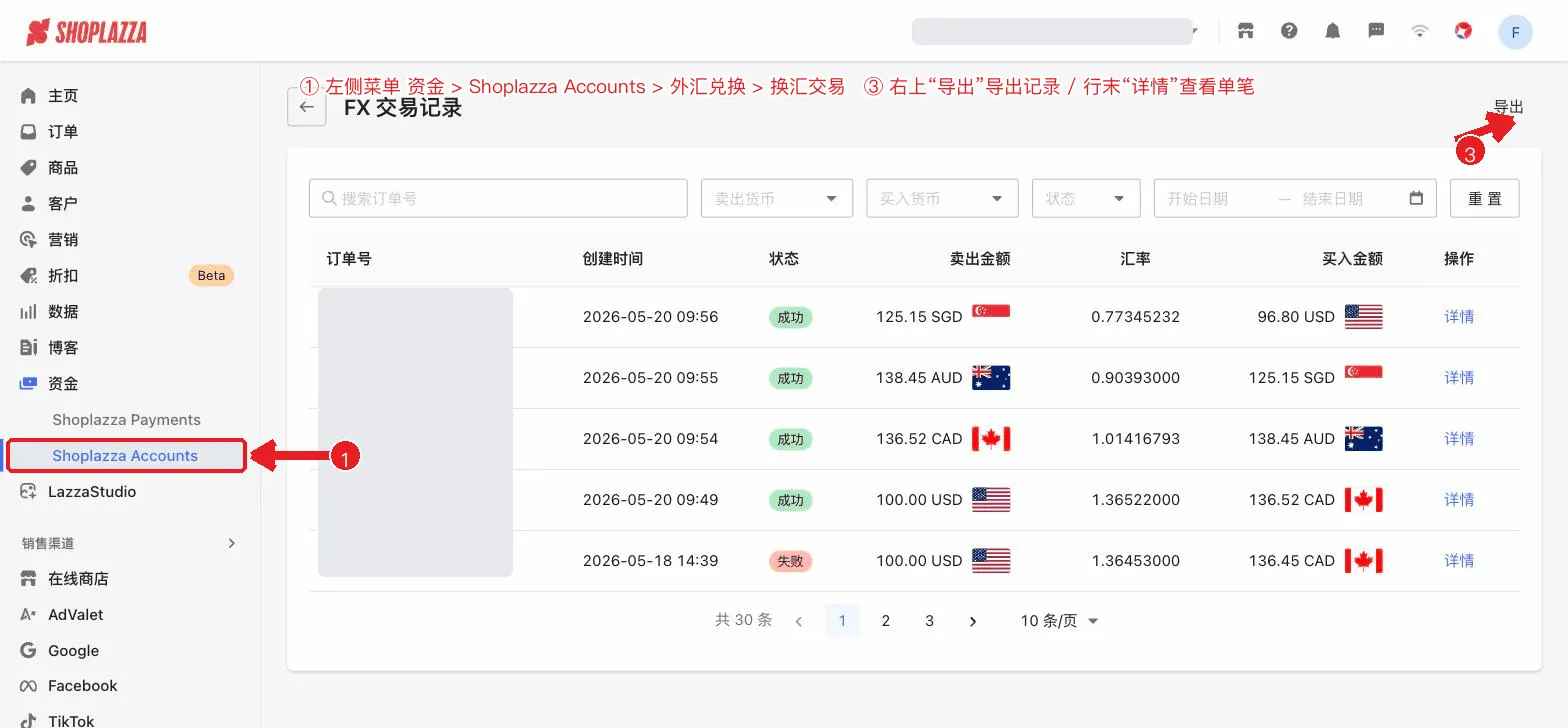Open 详情 for the failed 2026-05-18 row
The width and height of the screenshot is (1568, 728).
[x=1459, y=561]
